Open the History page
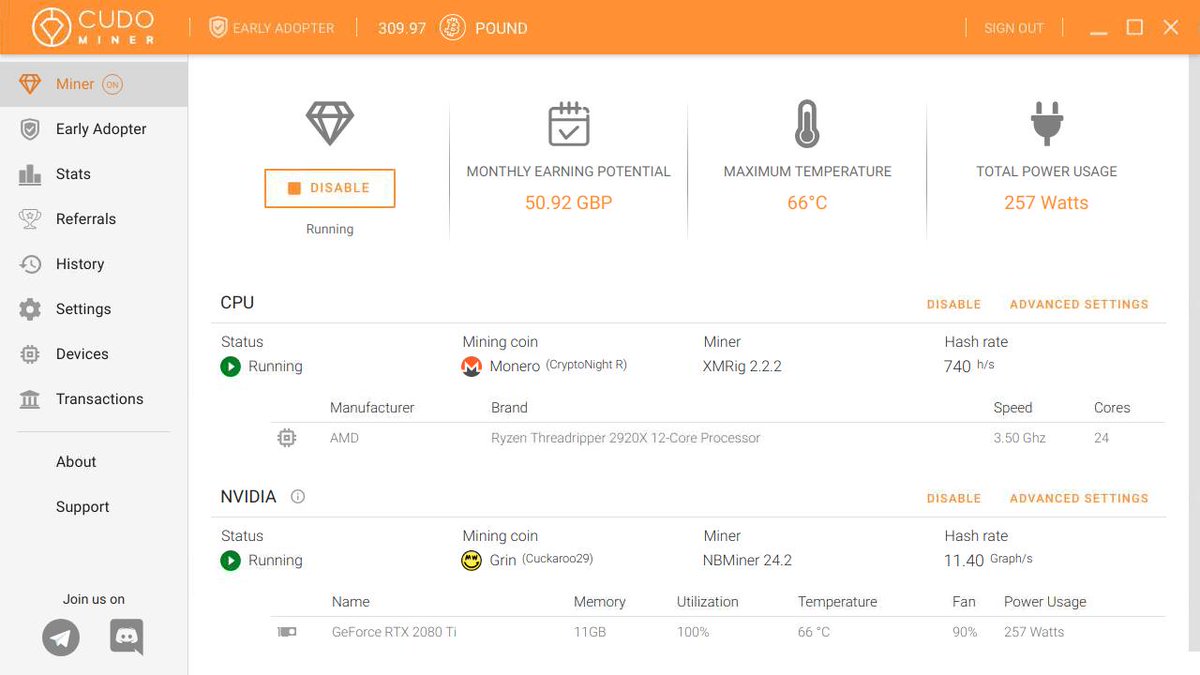The image size is (1200, 675). (x=94, y=264)
